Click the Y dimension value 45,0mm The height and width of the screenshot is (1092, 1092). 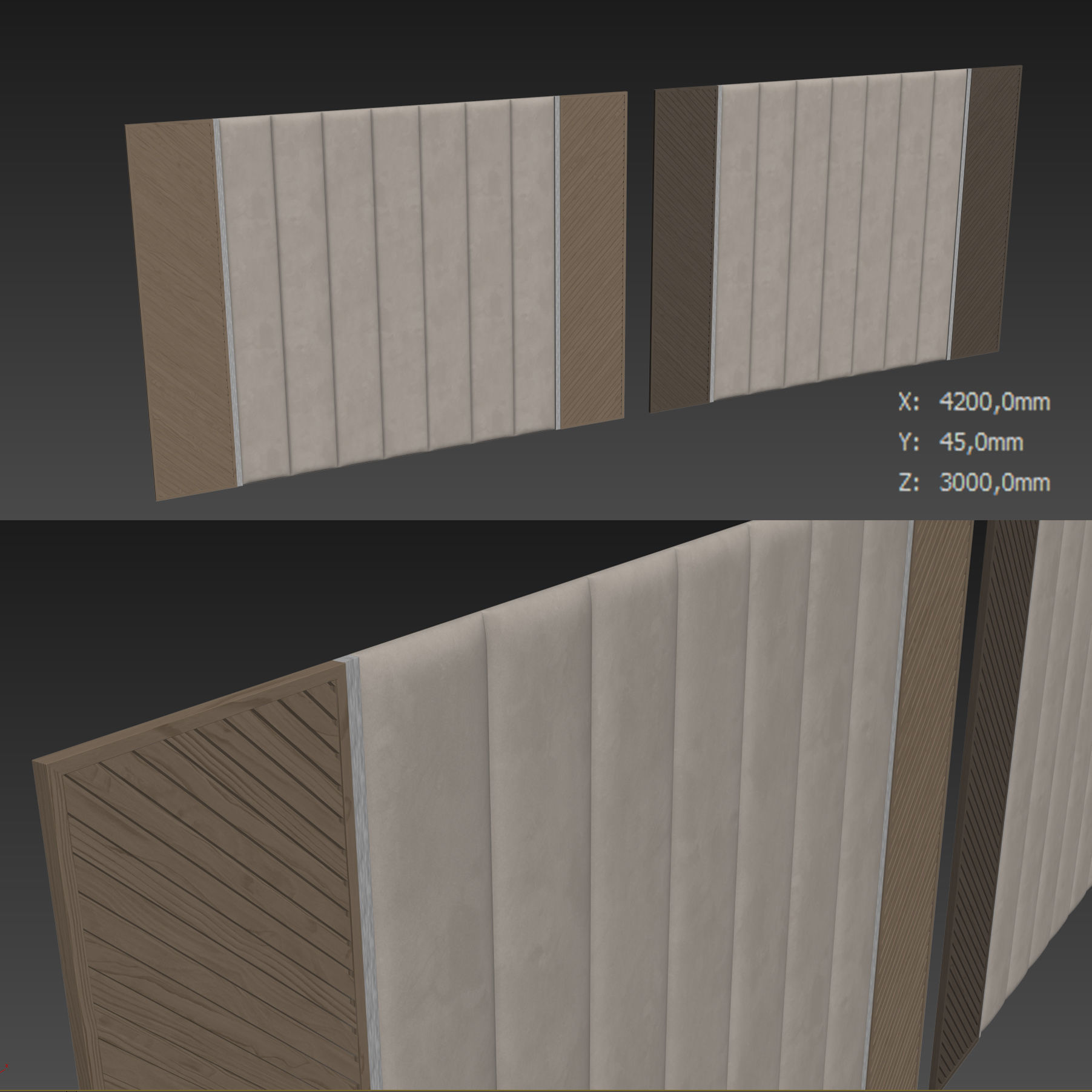981,443
